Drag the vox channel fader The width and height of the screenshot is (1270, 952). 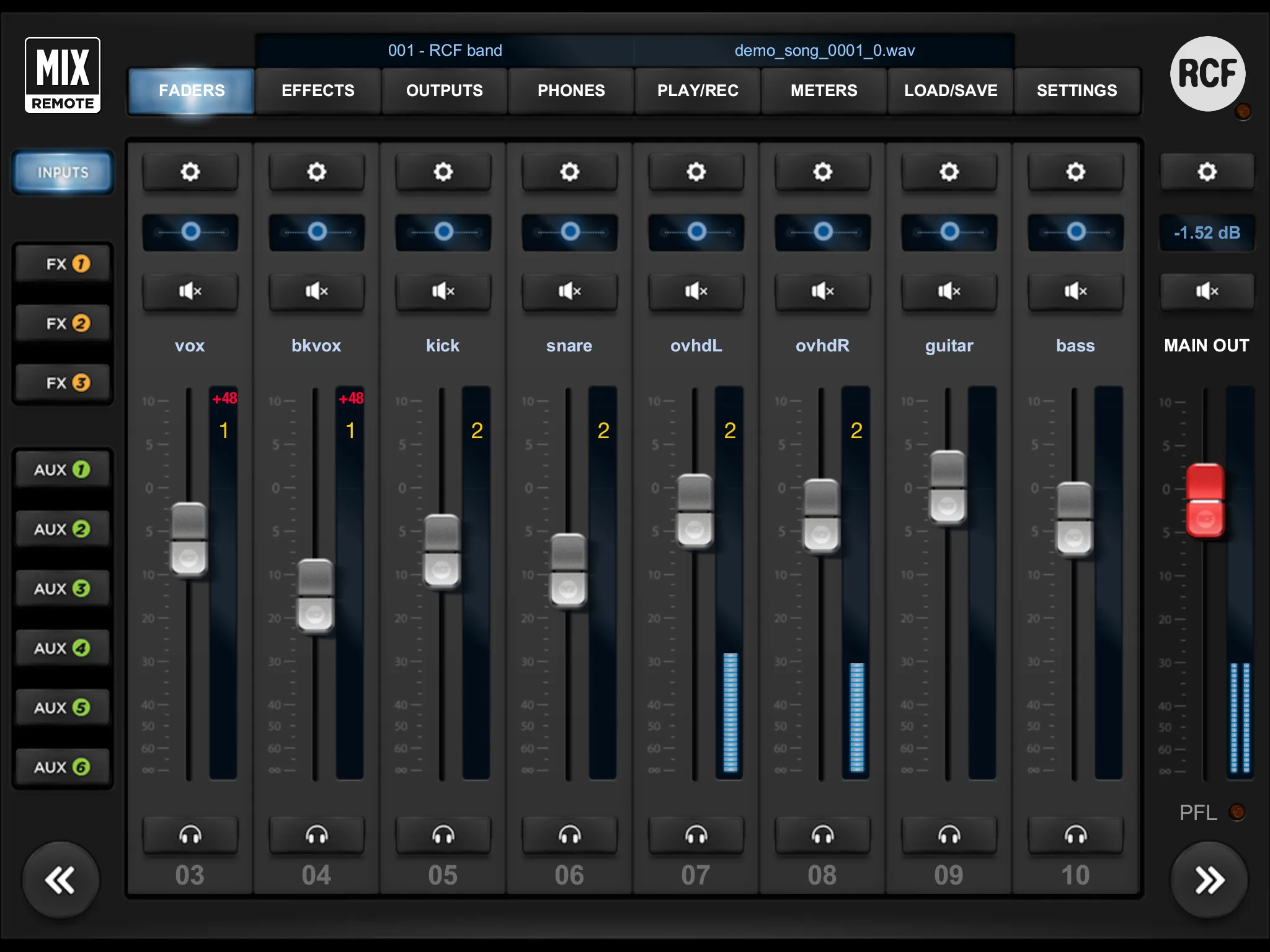pos(193,540)
